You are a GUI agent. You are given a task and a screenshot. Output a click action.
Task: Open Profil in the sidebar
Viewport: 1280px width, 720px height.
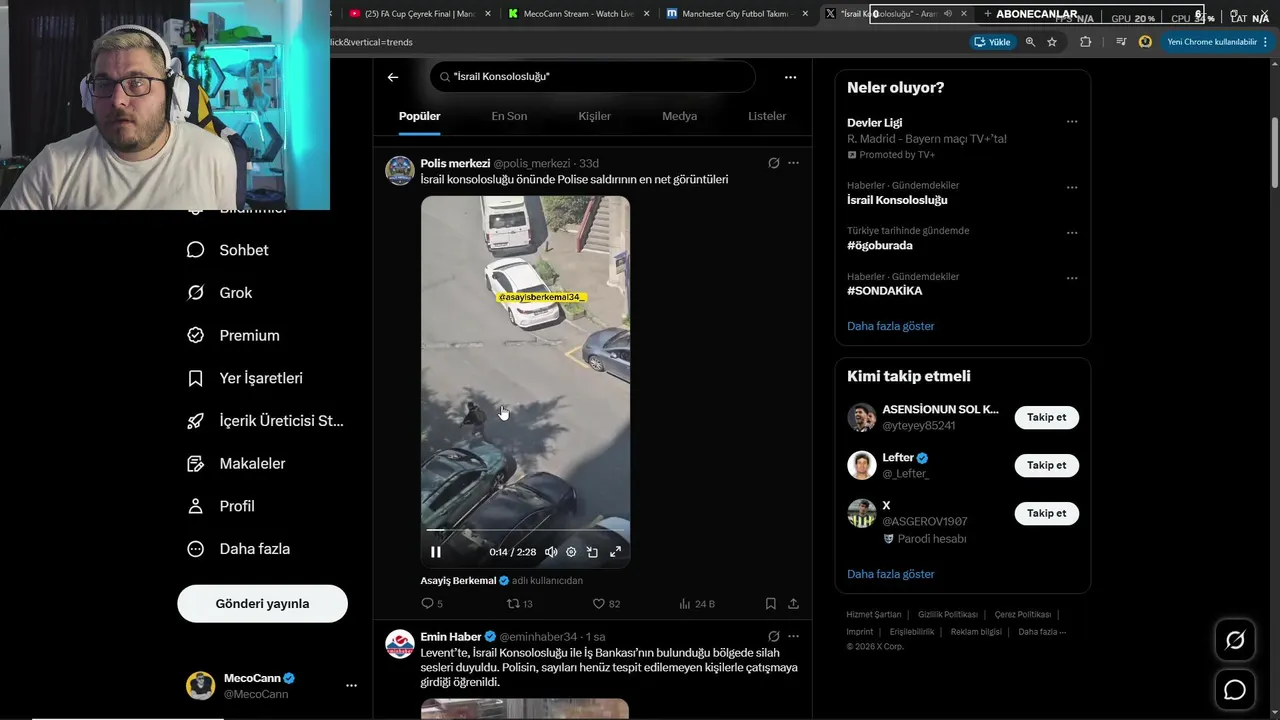click(x=221, y=506)
